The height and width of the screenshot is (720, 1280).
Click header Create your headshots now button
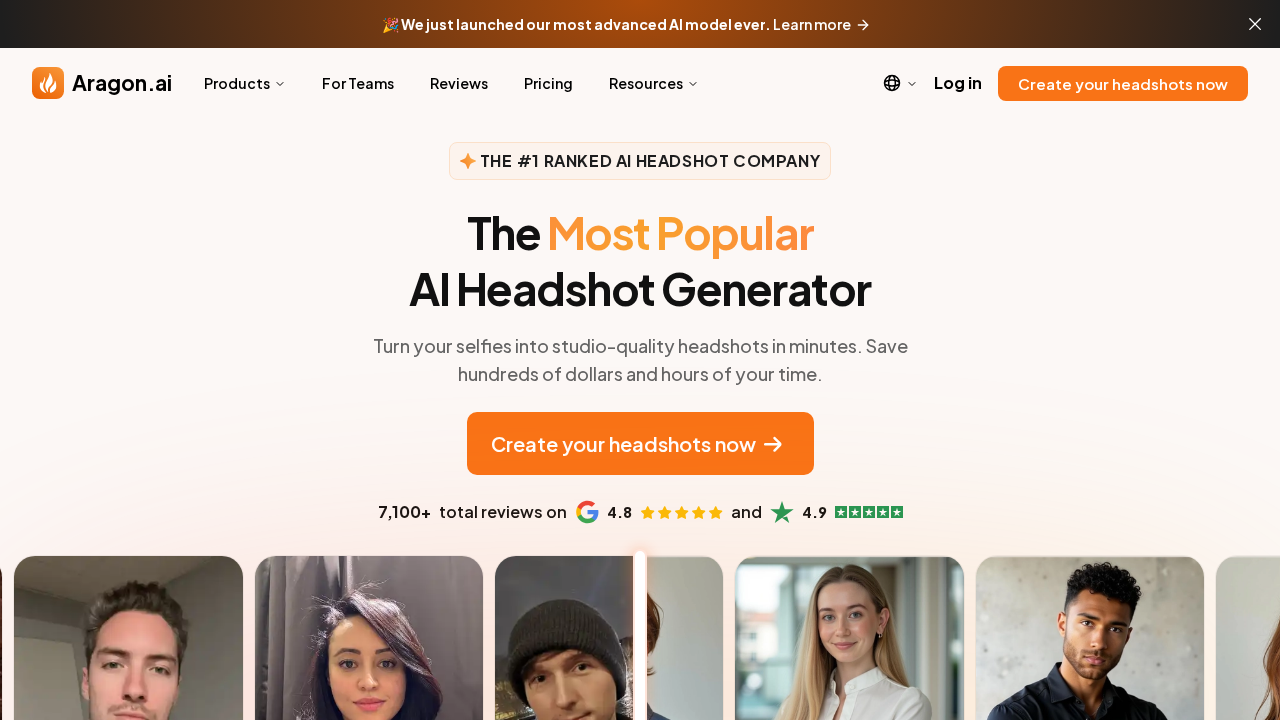[1123, 84]
